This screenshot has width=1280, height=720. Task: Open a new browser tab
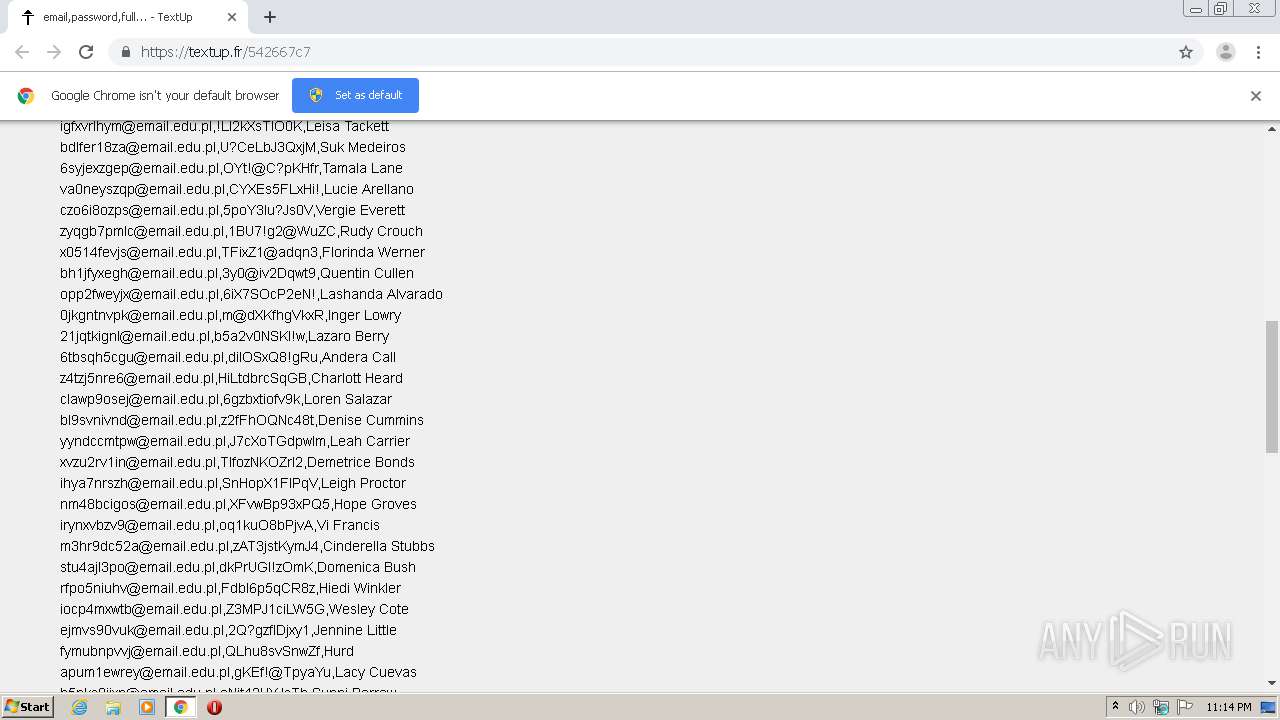point(270,17)
